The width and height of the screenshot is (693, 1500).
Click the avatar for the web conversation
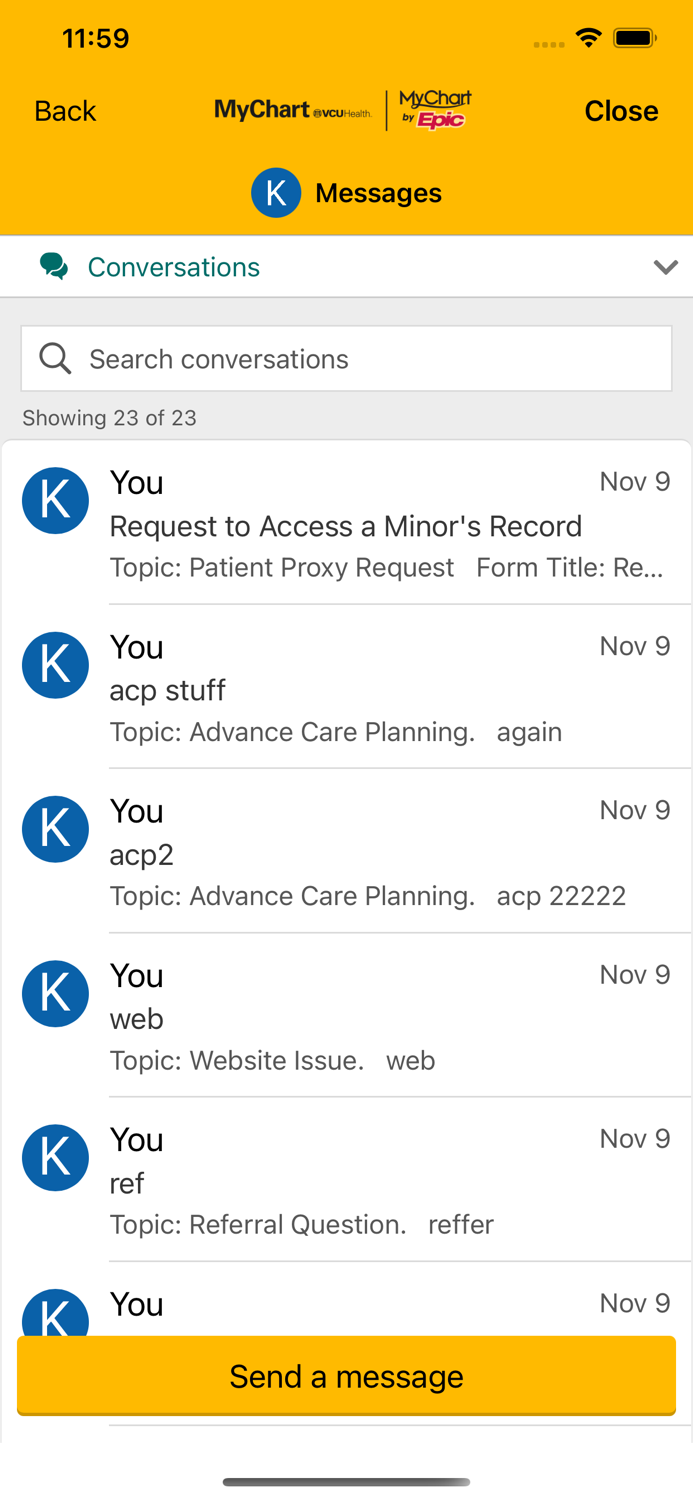click(x=55, y=993)
